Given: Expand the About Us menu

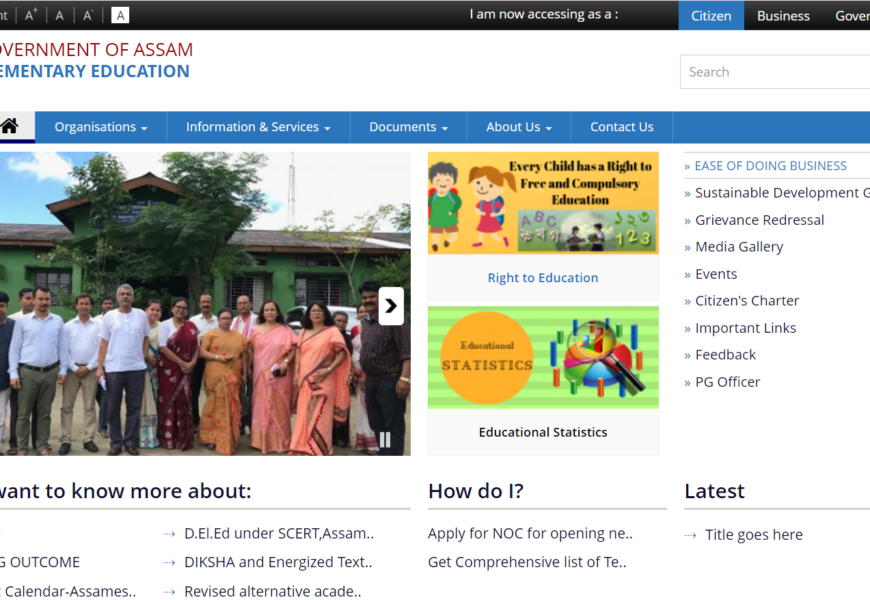Looking at the screenshot, I should 519,127.
